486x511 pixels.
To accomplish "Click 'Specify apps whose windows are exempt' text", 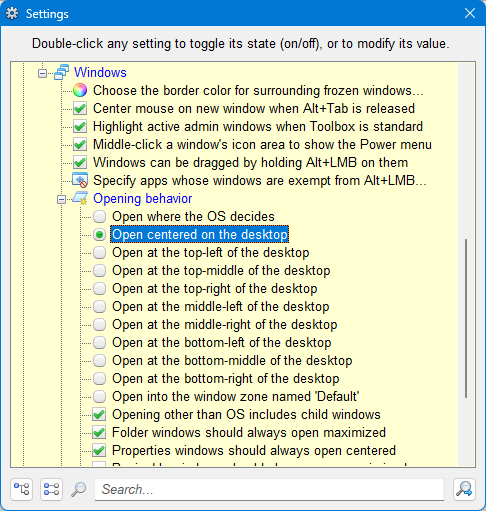I will (260, 180).
